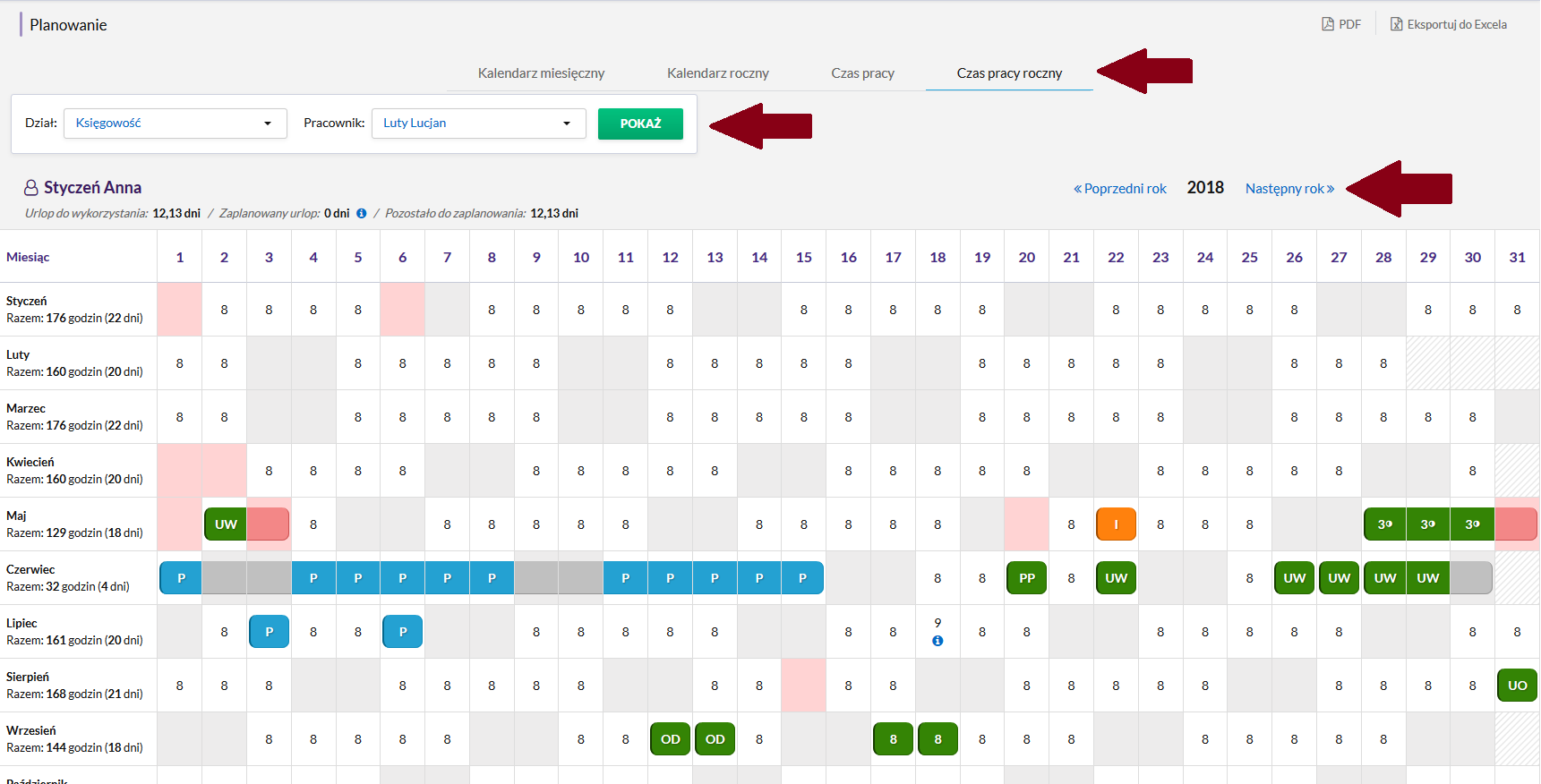Click the year label 2018

[1205, 188]
